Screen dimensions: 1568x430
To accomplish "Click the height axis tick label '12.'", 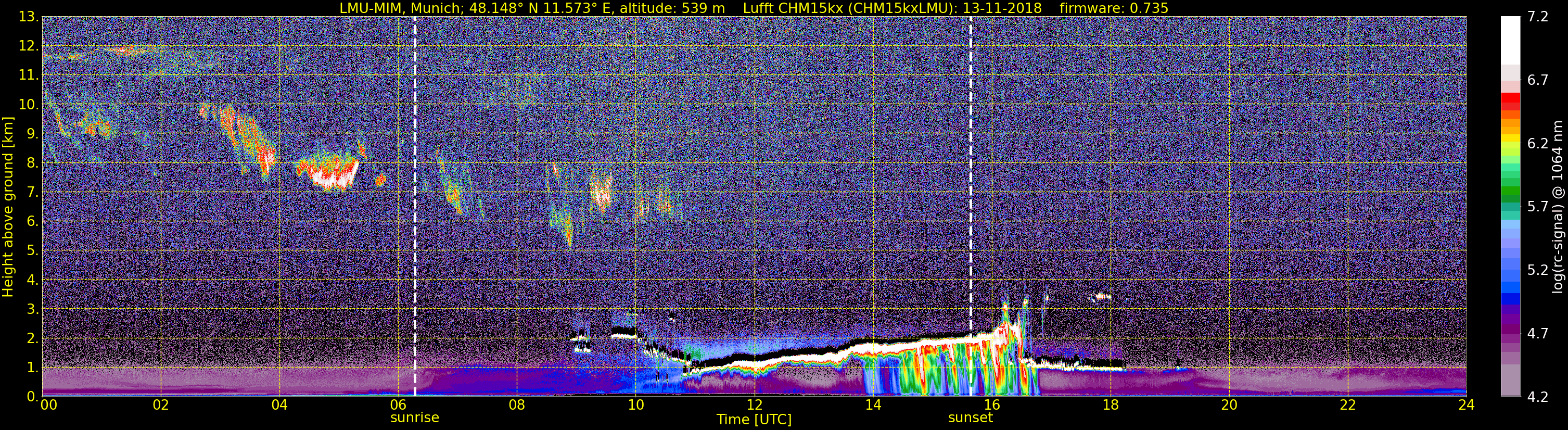I will pyautogui.click(x=29, y=46).
